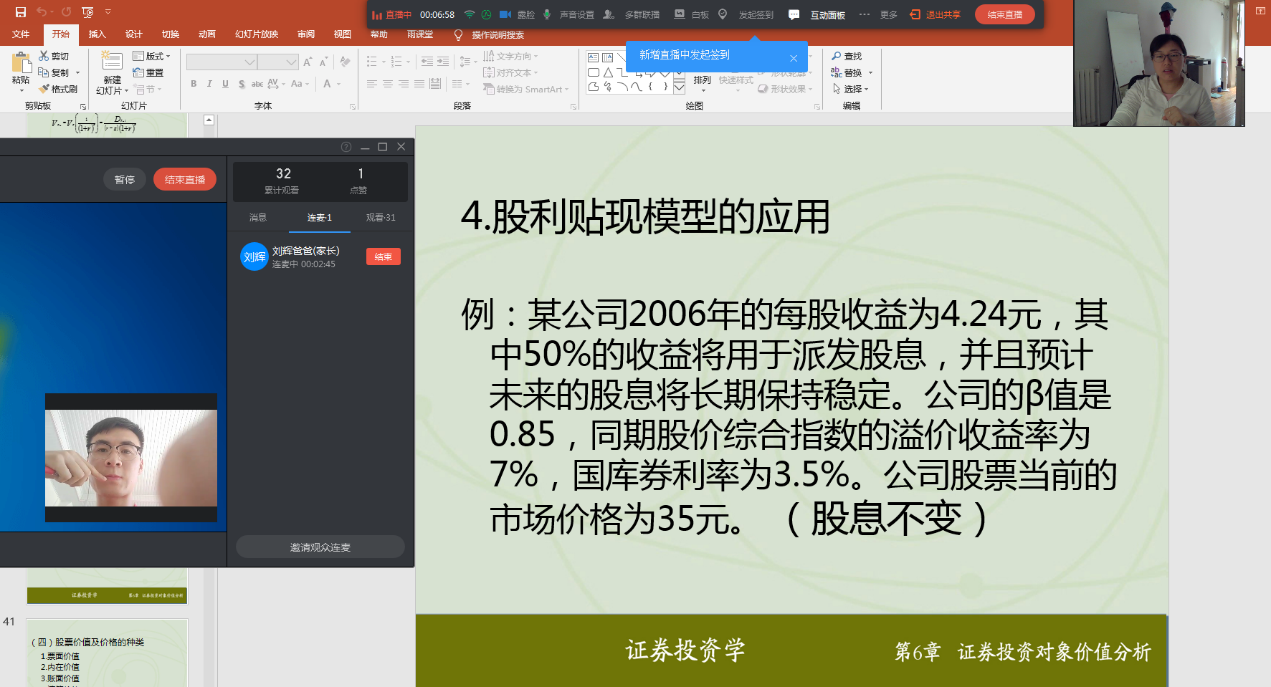Screen dimensions: 1271x687
Task: Select the Format Painter (格式刷) tool
Action: click(x=59, y=89)
